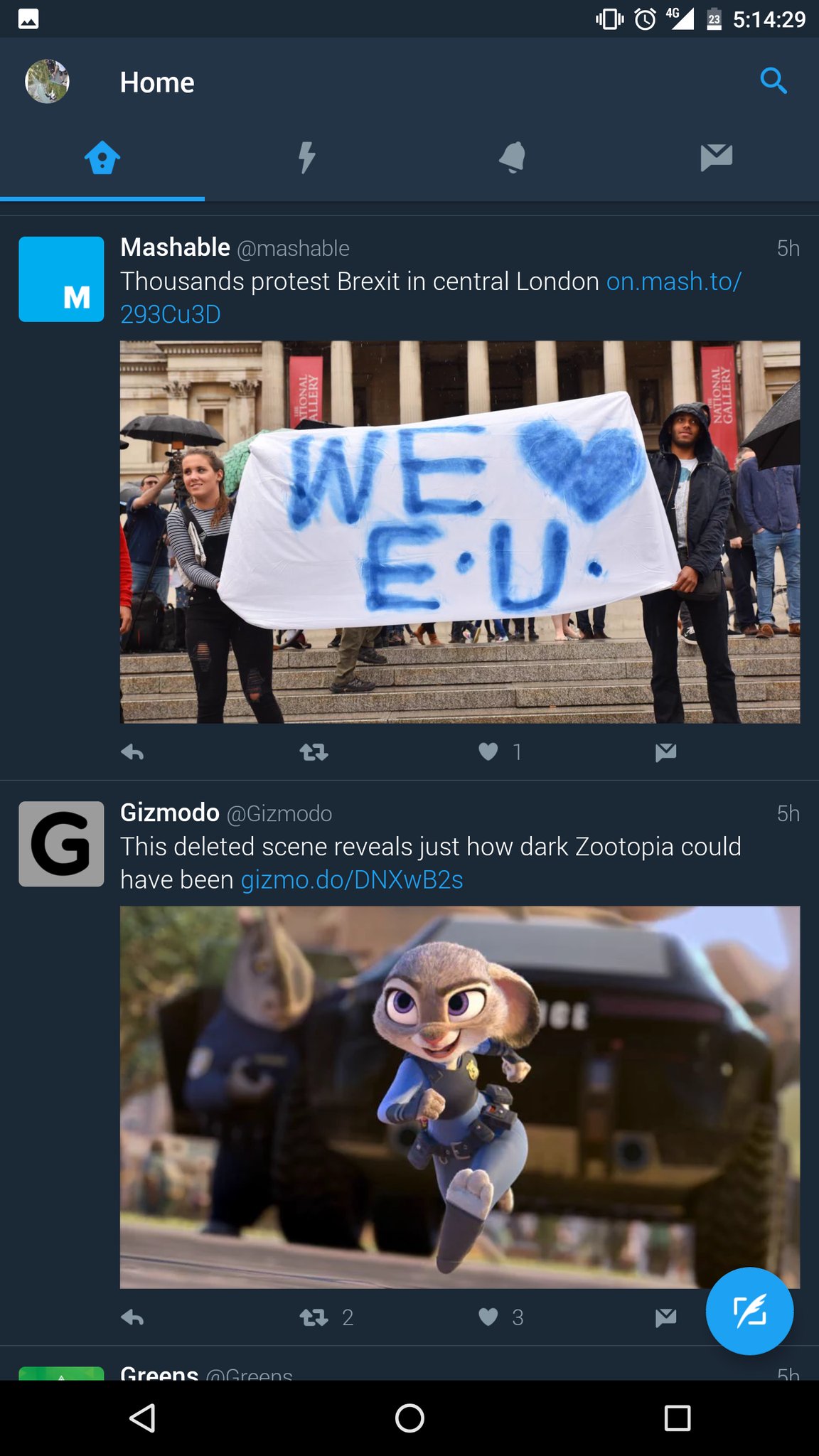Open the profile avatar drawer
819x1456 pixels.
point(47,81)
